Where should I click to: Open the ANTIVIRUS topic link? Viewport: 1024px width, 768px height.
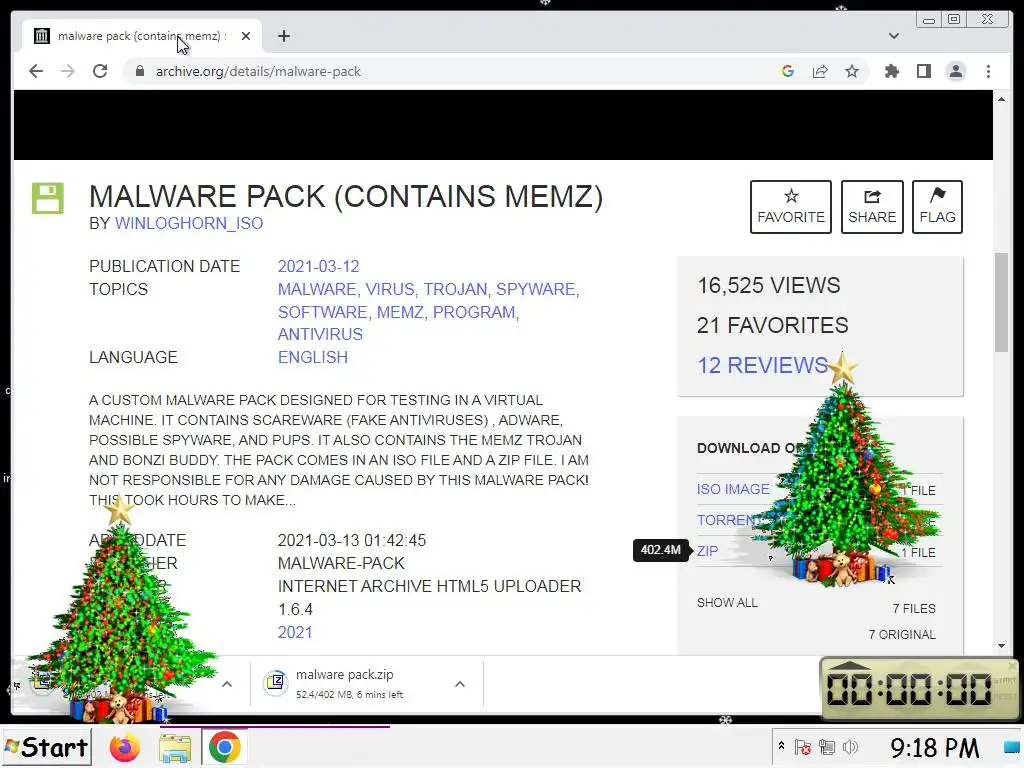pos(320,334)
